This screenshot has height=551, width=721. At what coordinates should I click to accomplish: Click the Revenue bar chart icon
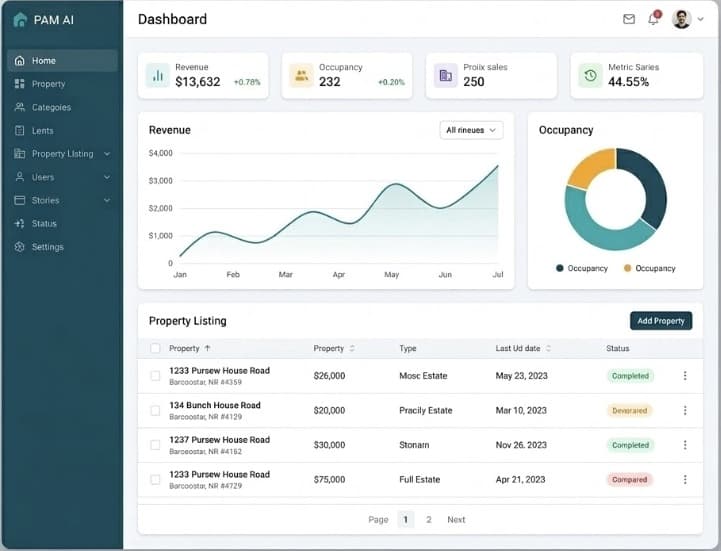tap(157, 75)
